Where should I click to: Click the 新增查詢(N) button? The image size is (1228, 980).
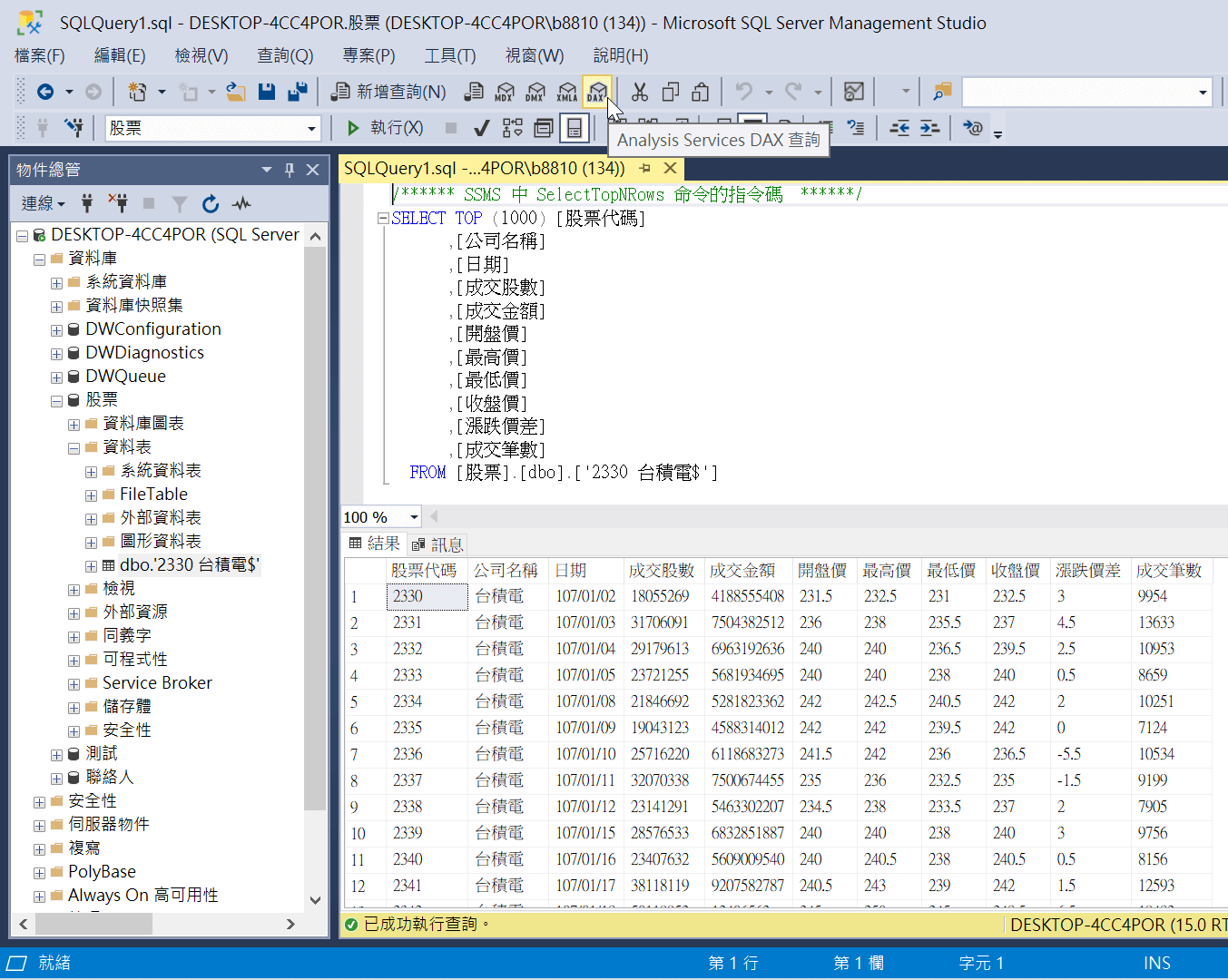388,92
